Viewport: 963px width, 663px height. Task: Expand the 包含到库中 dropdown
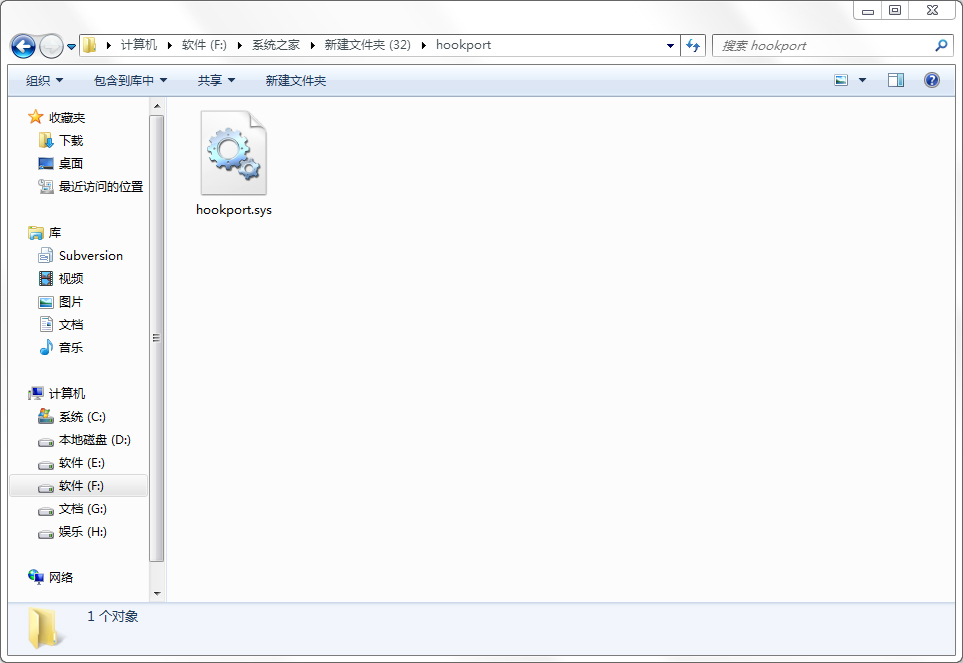pos(130,80)
